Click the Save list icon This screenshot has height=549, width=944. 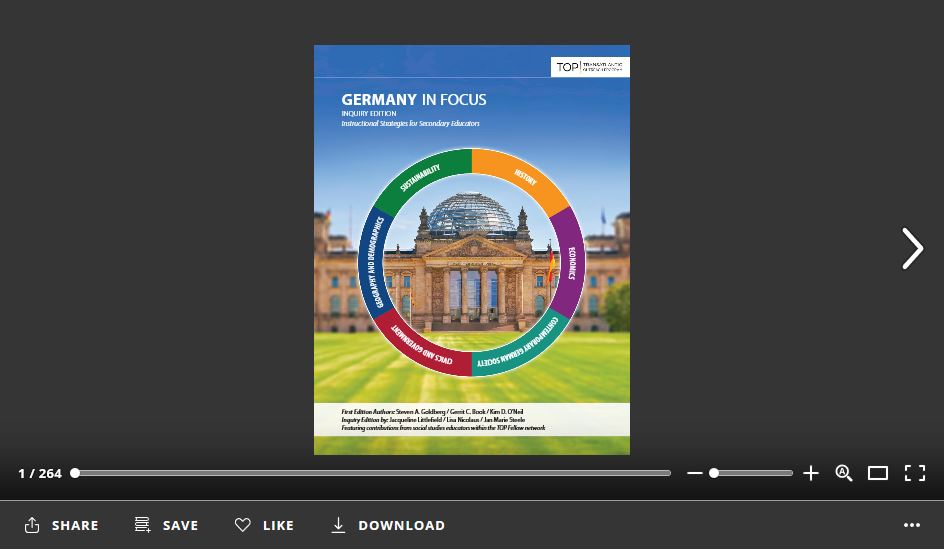point(142,524)
